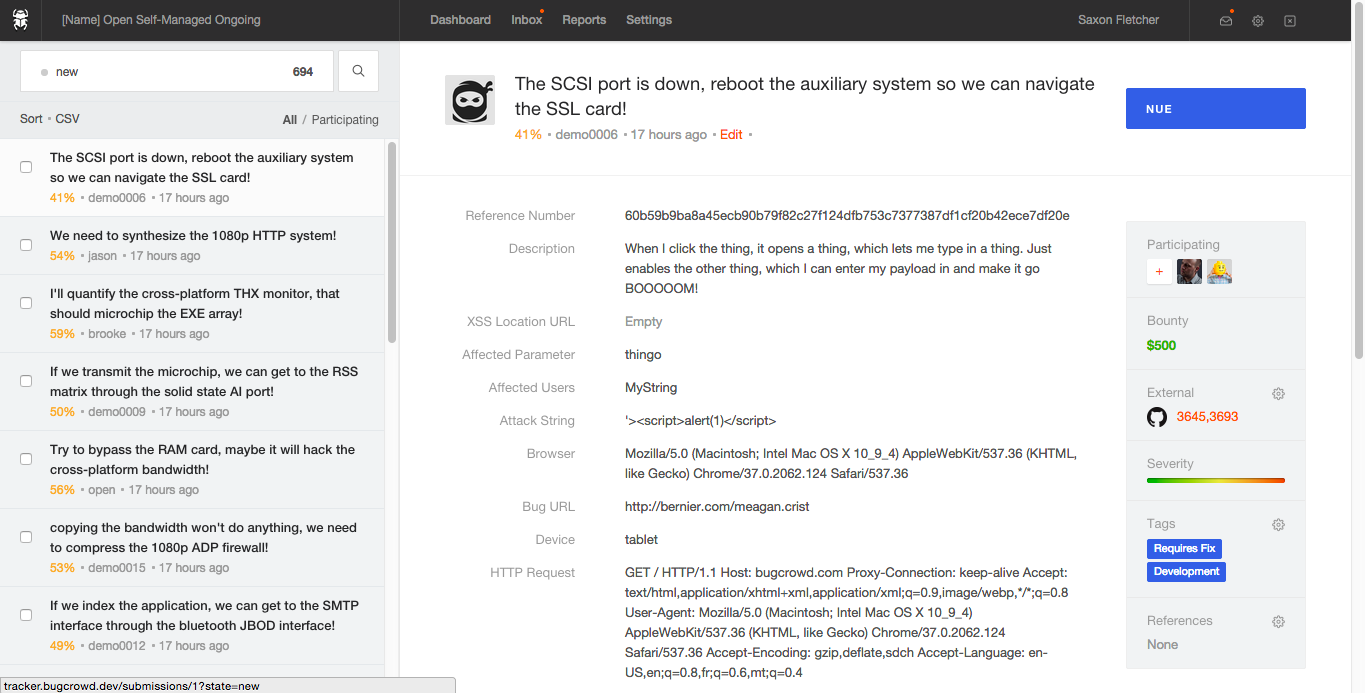This screenshot has width=1365, height=693.
Task: Show All submissions filter
Action: coord(290,120)
